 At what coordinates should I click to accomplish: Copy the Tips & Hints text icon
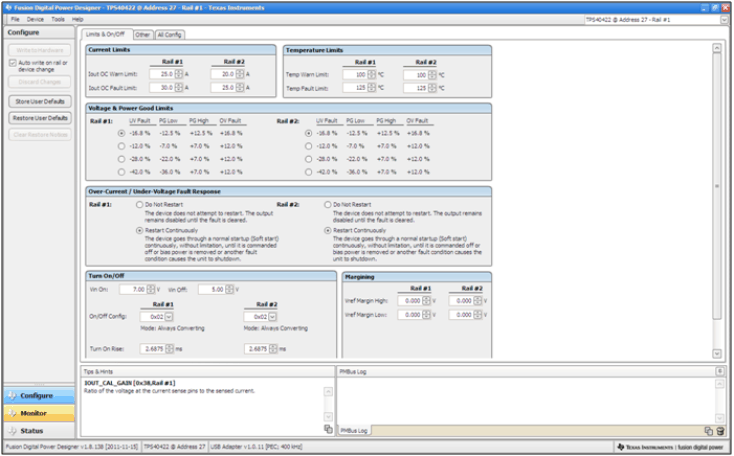(x=328, y=429)
